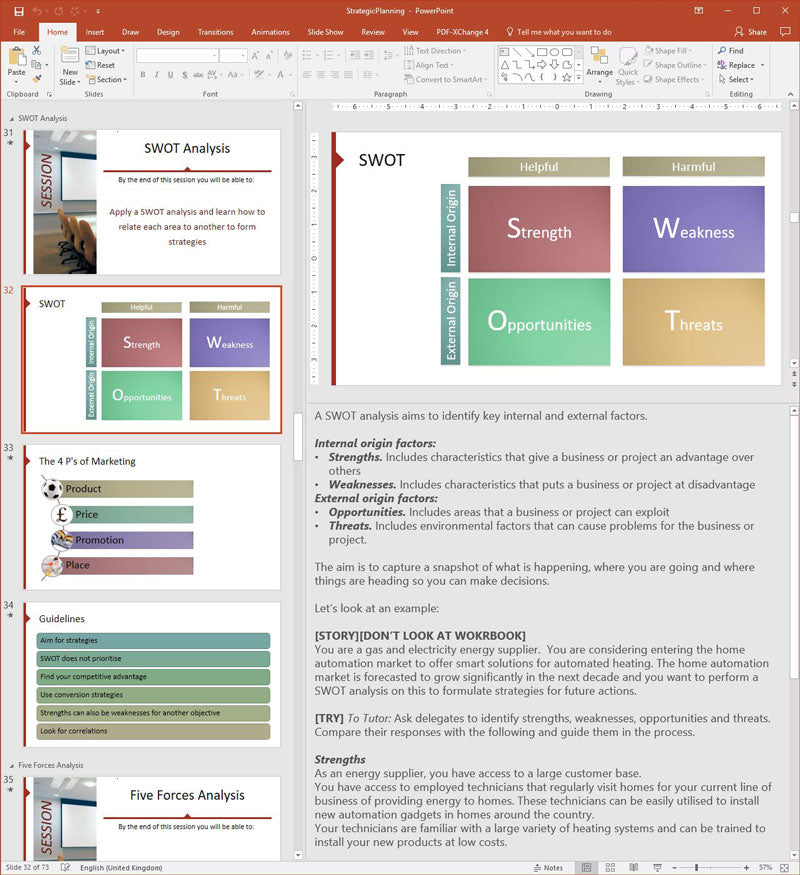
Task: Click the Helpful header on the slide
Action: [539, 167]
